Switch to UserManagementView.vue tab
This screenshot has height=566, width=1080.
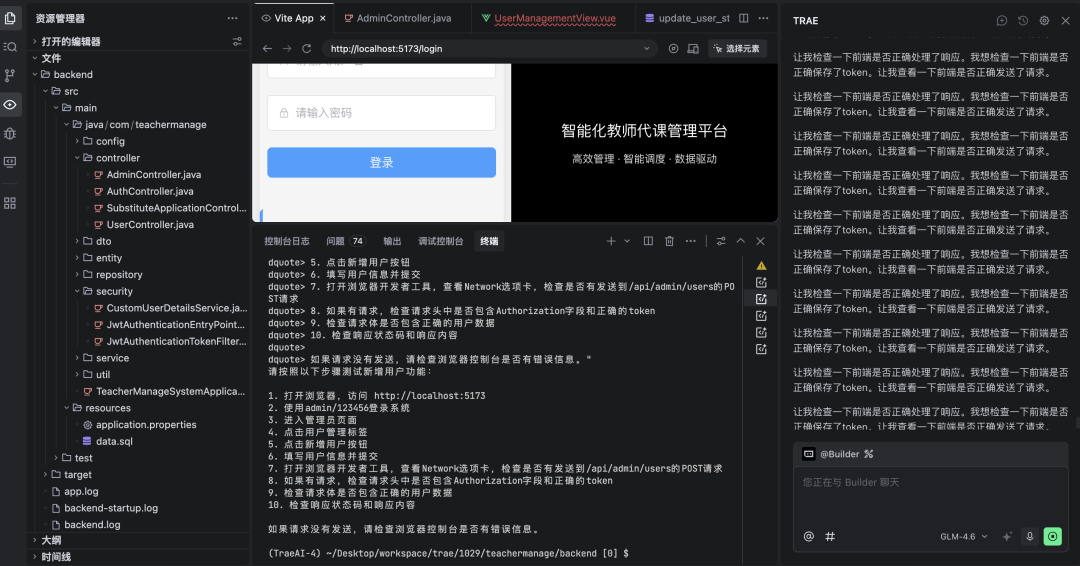coord(554,19)
